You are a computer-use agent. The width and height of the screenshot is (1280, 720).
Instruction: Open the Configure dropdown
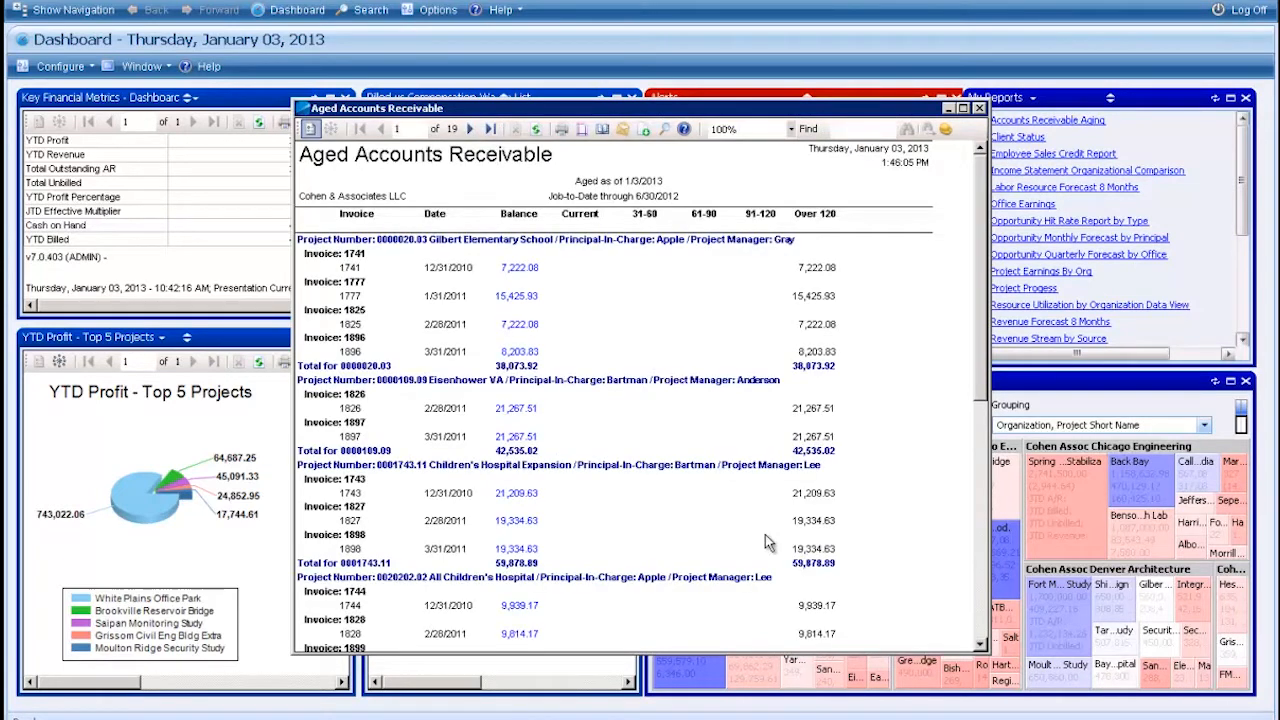click(x=56, y=66)
